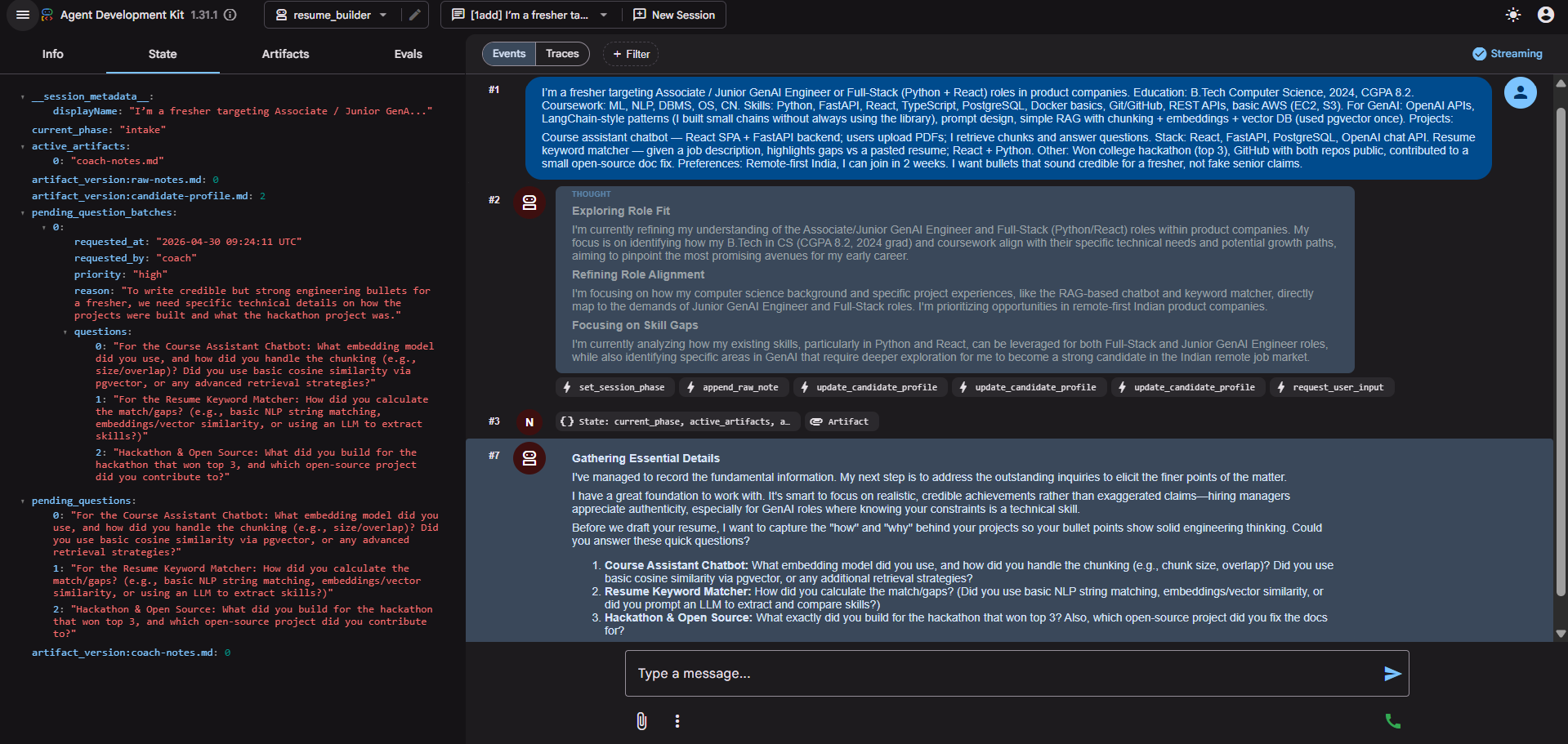The width and height of the screenshot is (1568, 744).
Task: Open the request_user_input function call chip
Action: click(1332, 387)
